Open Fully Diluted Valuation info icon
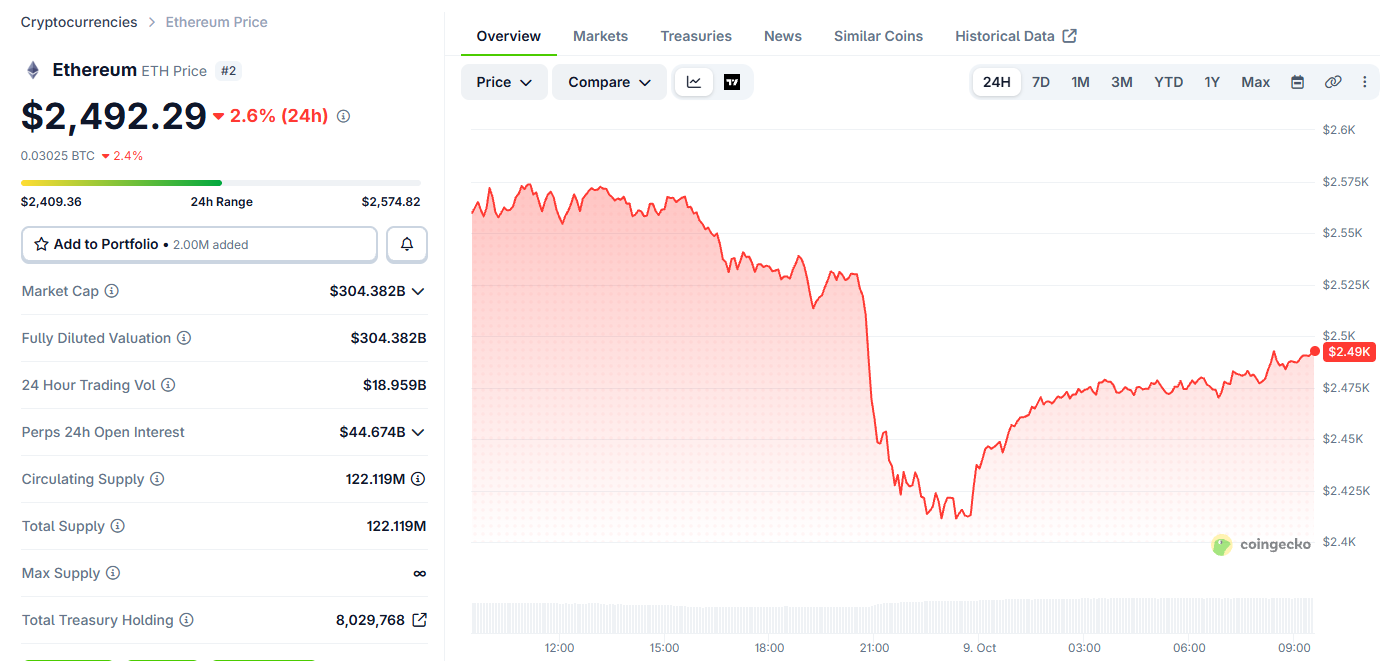 (x=184, y=338)
